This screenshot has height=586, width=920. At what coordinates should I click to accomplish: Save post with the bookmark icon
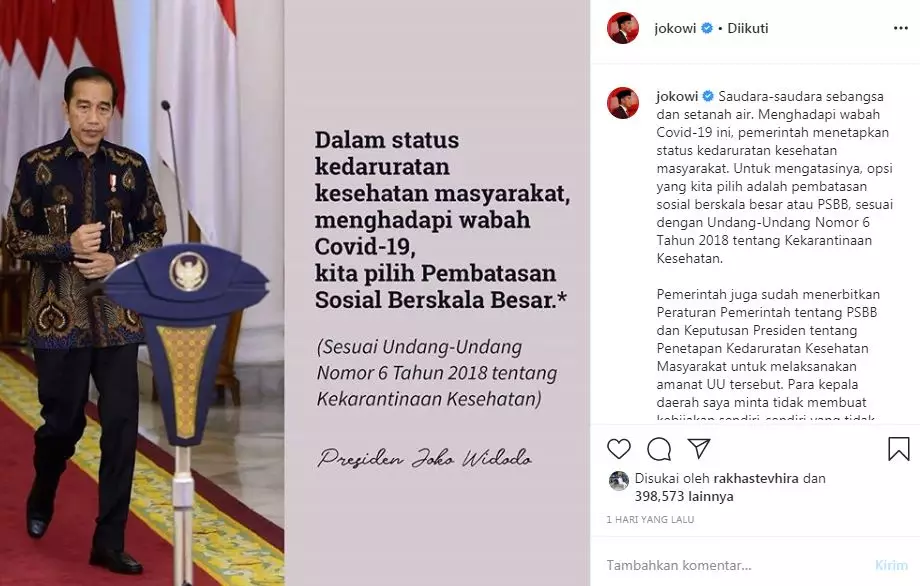[898, 449]
